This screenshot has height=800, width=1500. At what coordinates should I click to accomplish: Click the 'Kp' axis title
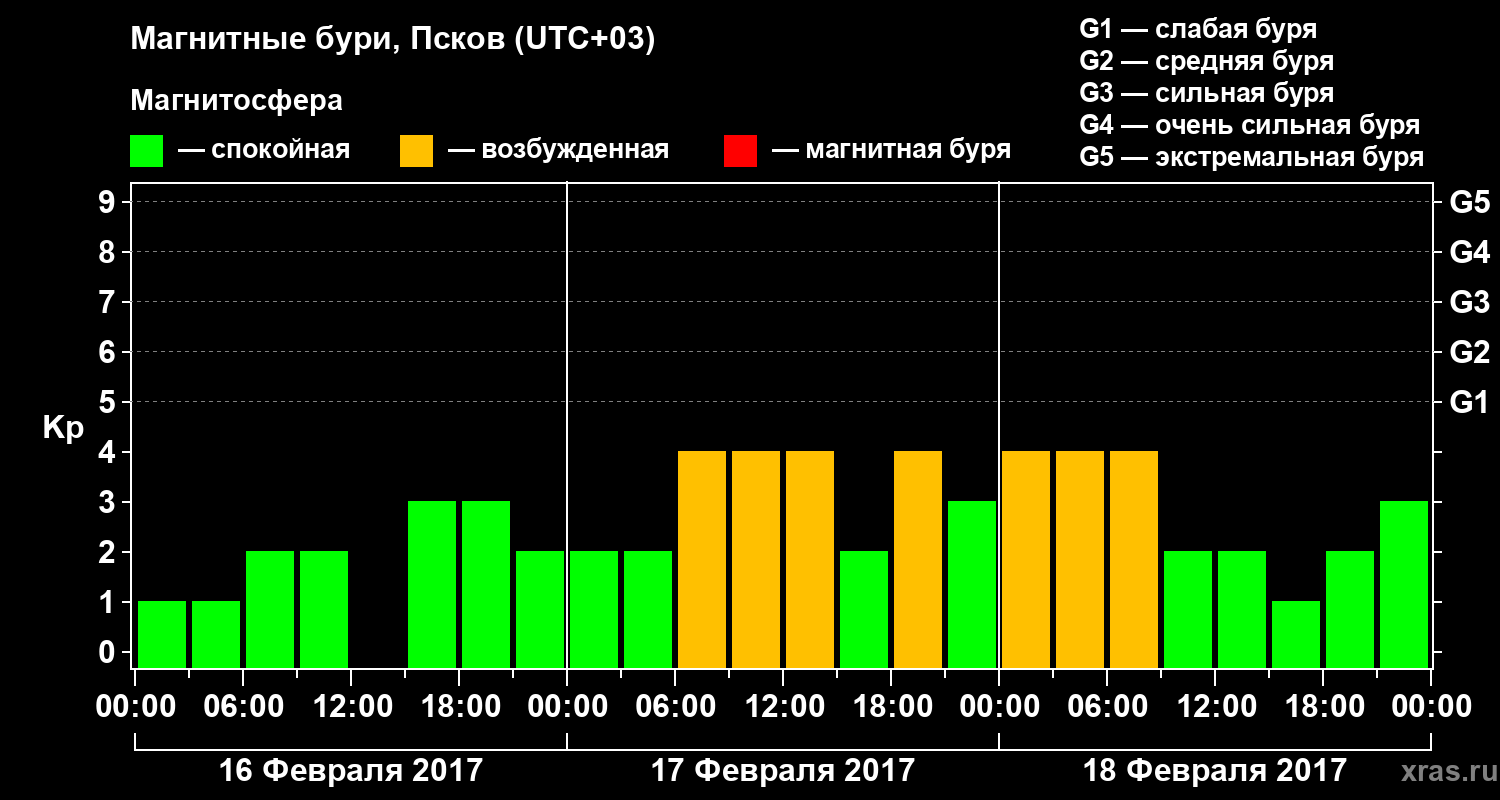click(x=63, y=428)
